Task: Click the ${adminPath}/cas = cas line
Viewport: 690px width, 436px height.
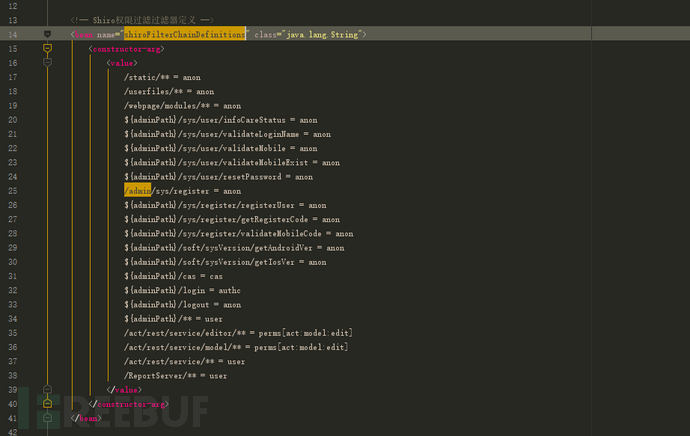Action: coord(173,276)
